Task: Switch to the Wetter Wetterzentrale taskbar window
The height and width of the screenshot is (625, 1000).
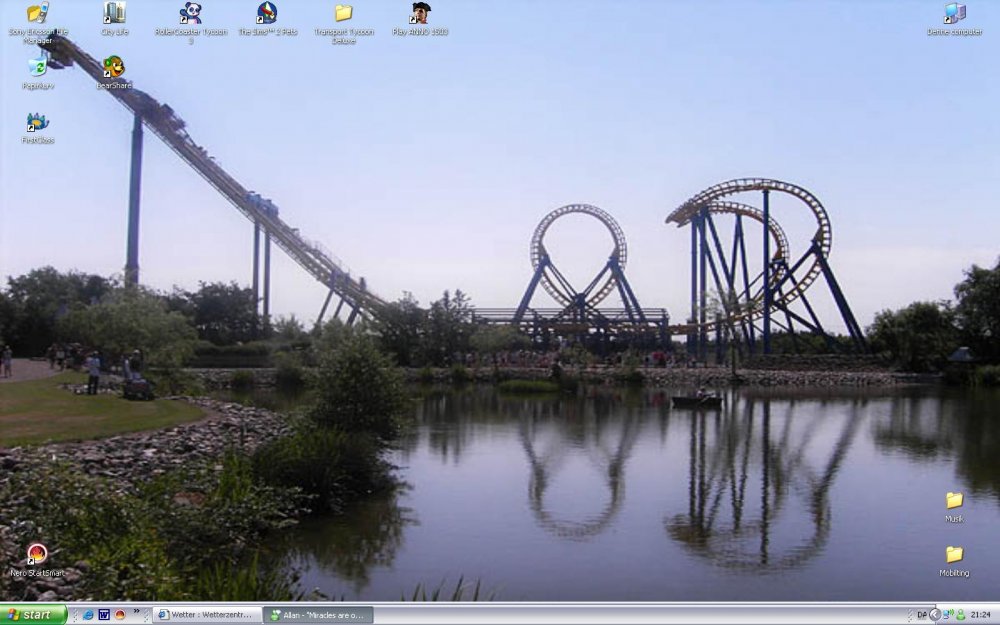Action: click(208, 615)
